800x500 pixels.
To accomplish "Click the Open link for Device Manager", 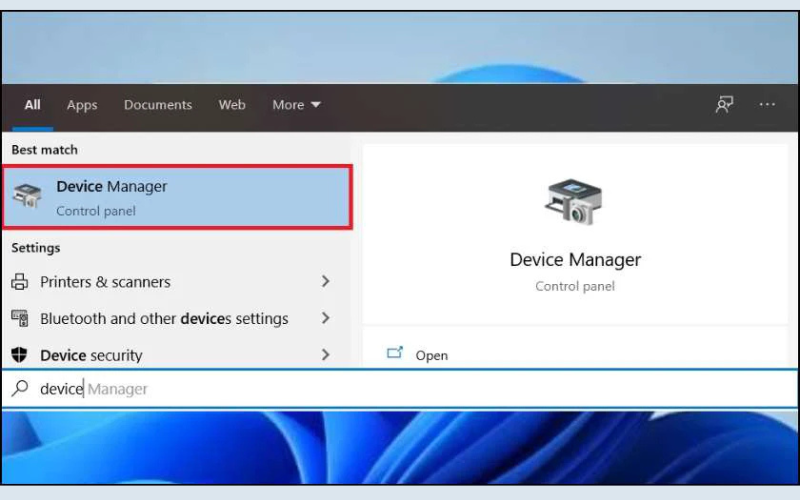I will coord(431,355).
